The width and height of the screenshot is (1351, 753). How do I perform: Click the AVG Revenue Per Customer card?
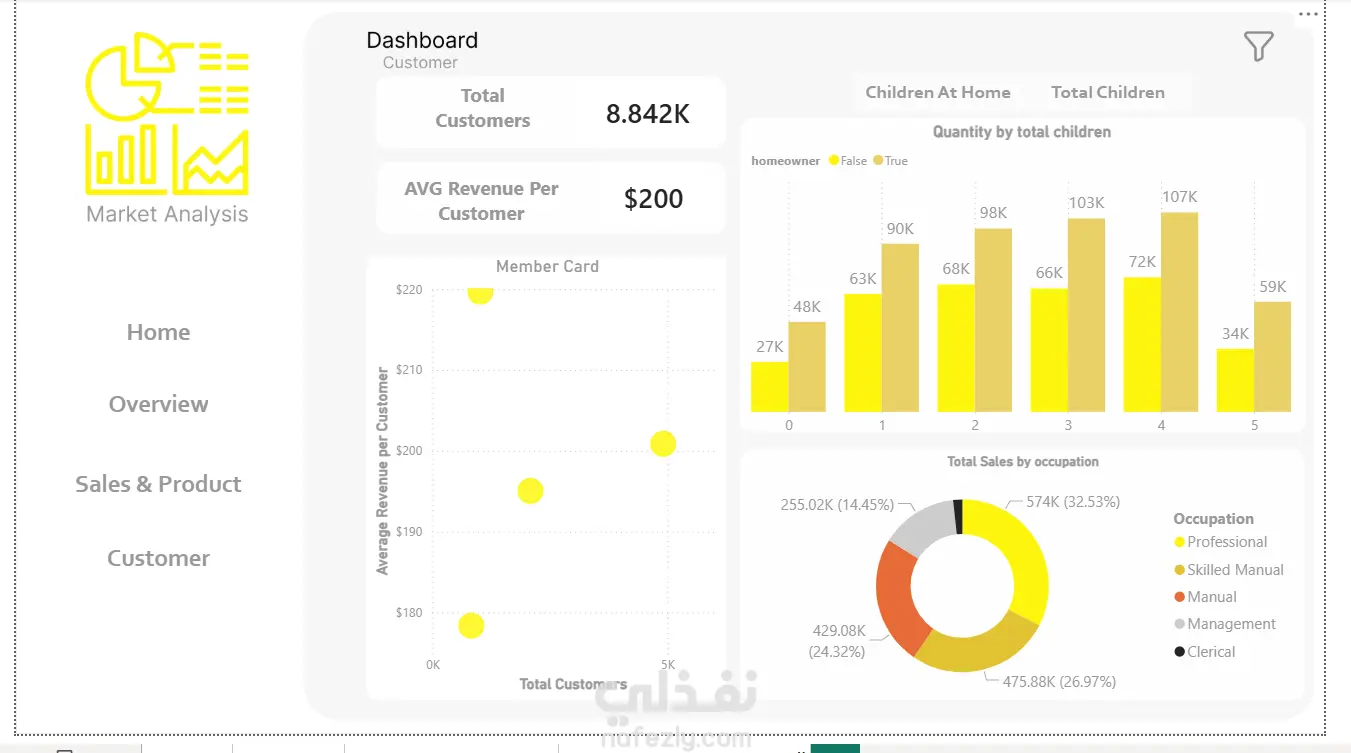pyautogui.click(x=551, y=199)
